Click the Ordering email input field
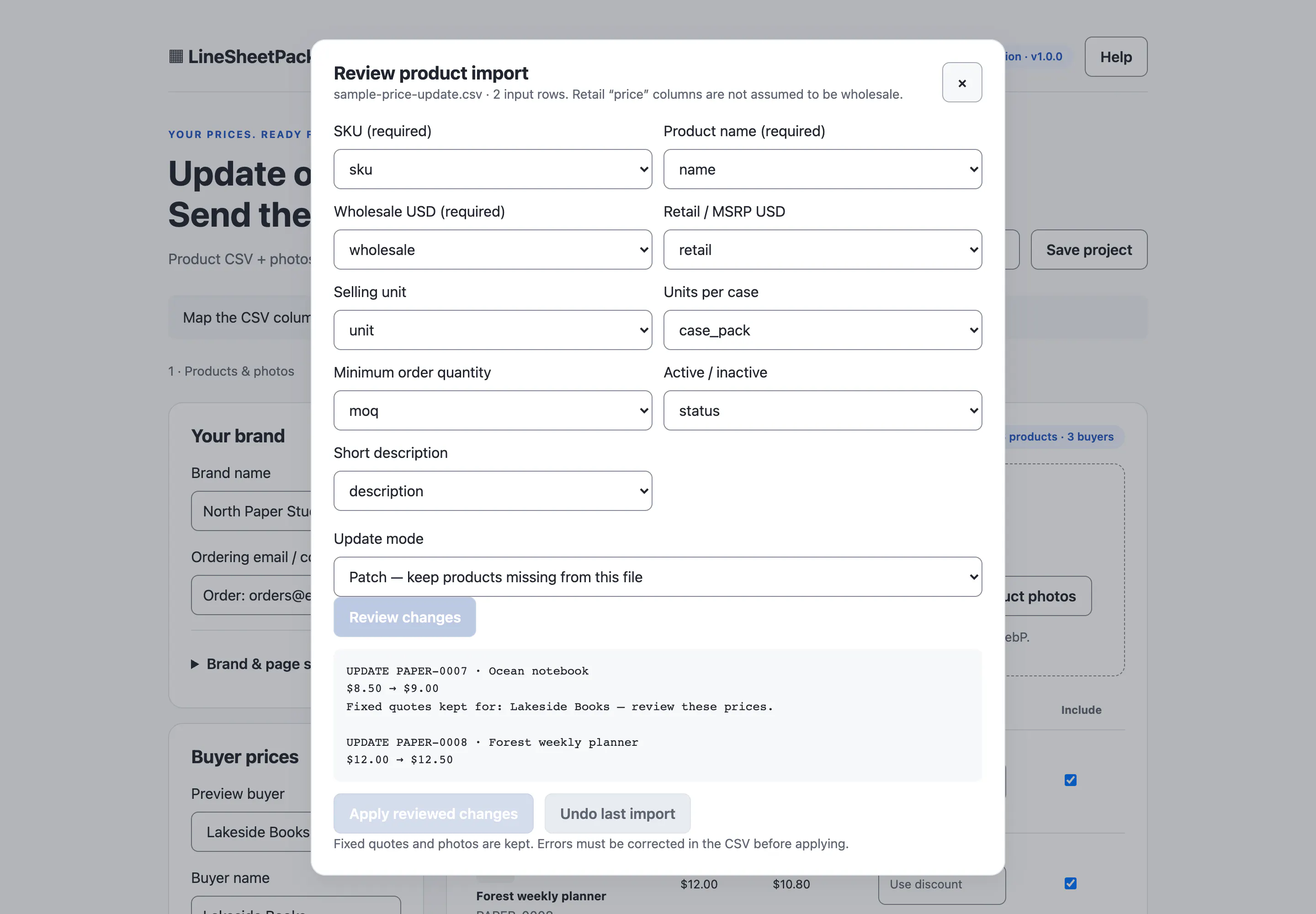Viewport: 1316px width, 914px height. coord(252,595)
